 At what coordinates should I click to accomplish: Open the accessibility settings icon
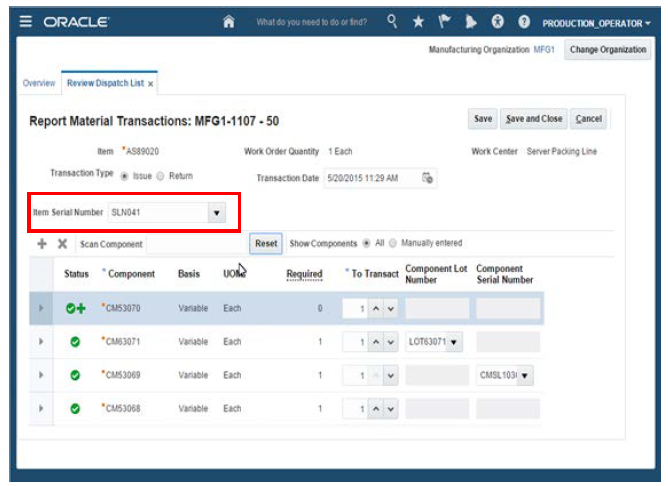tap(497, 21)
